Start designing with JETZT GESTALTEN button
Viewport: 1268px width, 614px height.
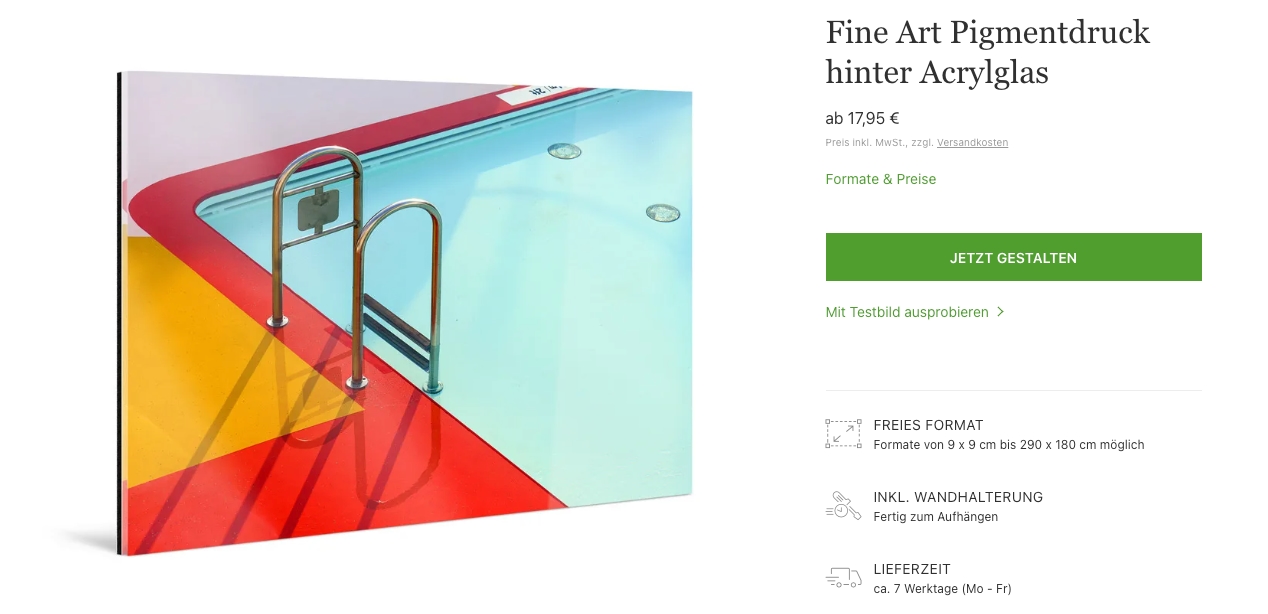coord(1013,257)
